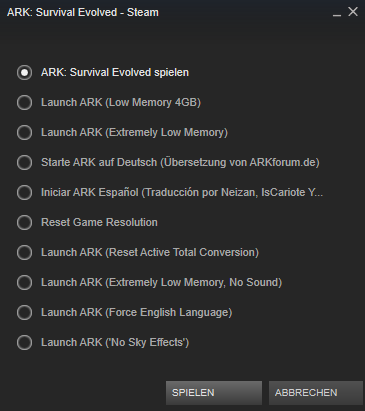The width and height of the screenshot is (365, 411).
Task: Click the 'Übersetzung von ARKforum.de' label text
Action: (240, 163)
